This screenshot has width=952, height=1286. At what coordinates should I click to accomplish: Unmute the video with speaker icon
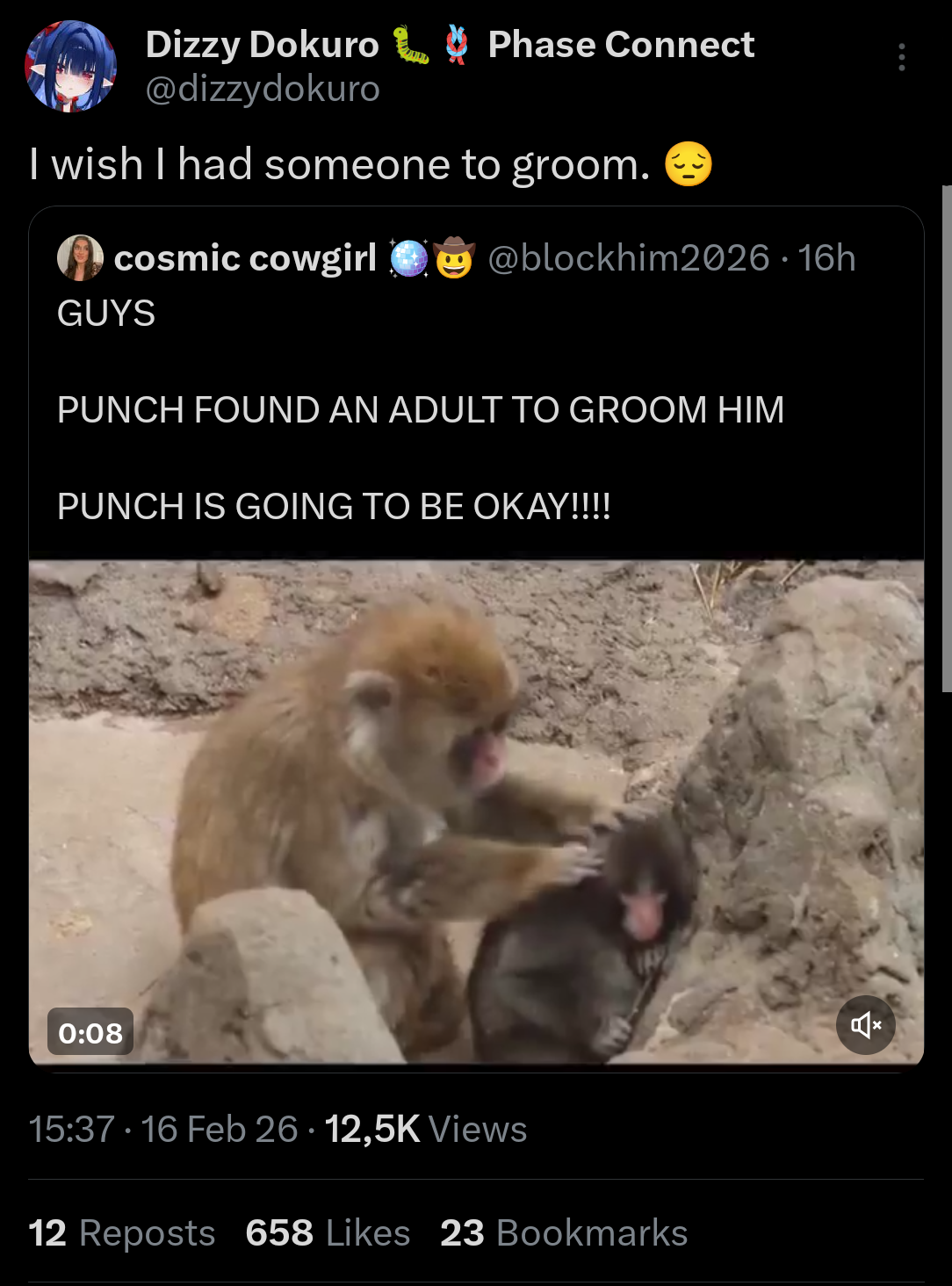click(x=865, y=1024)
